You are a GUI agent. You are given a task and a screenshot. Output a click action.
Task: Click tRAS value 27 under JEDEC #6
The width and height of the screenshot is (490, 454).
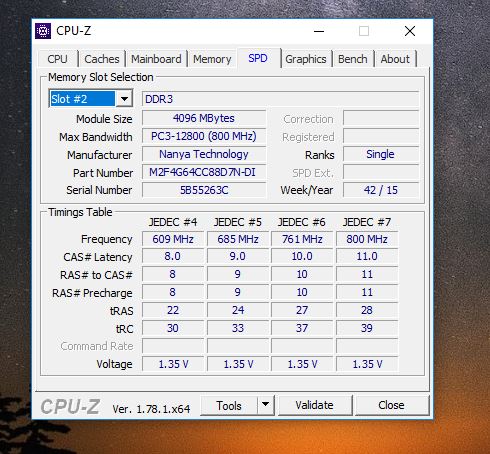click(302, 310)
